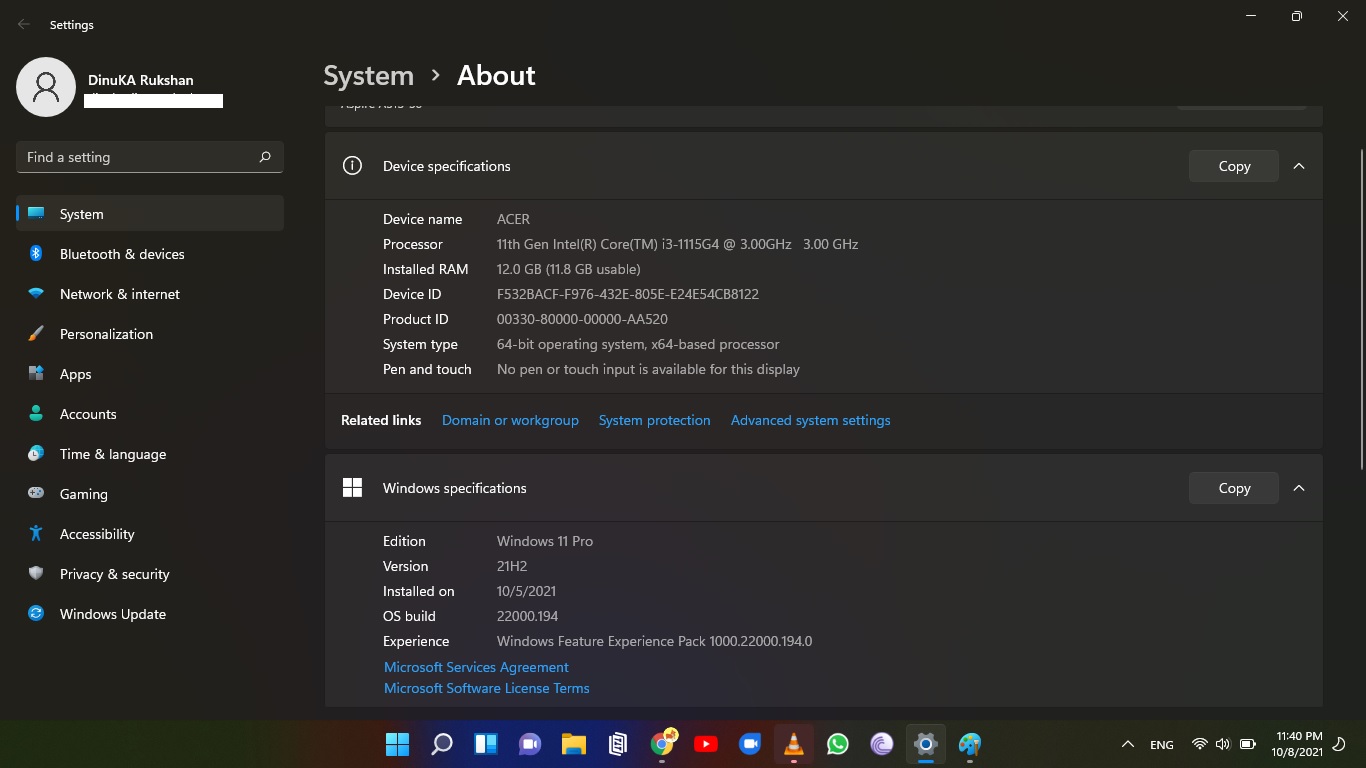Click the Product ID value 00330-80000-00000-AA520
1366x768 pixels.
coord(582,319)
